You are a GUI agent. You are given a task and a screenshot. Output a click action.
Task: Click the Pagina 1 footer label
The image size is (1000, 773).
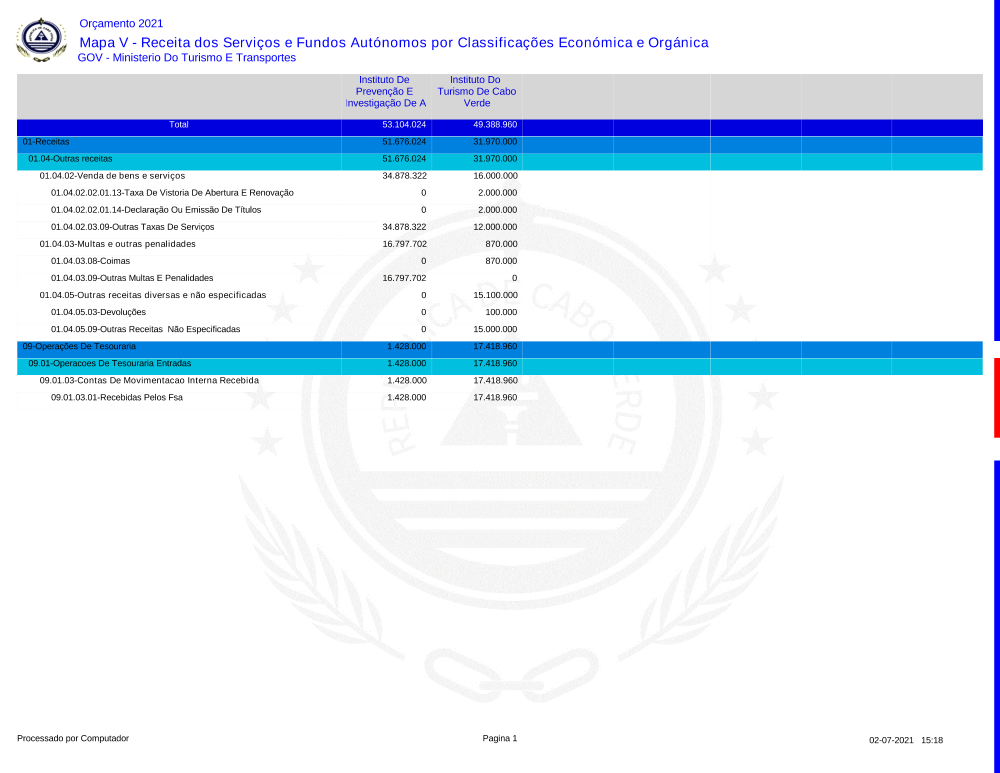click(x=499, y=738)
